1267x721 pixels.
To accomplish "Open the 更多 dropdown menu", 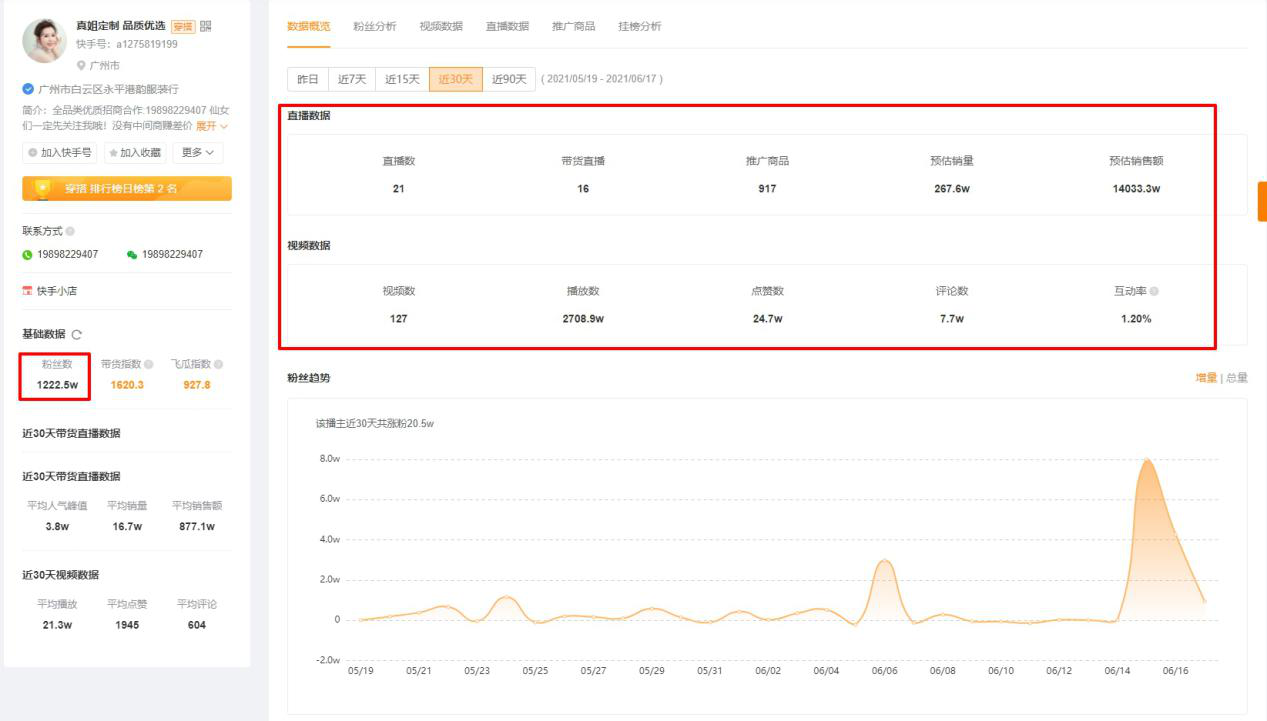I will [x=198, y=153].
